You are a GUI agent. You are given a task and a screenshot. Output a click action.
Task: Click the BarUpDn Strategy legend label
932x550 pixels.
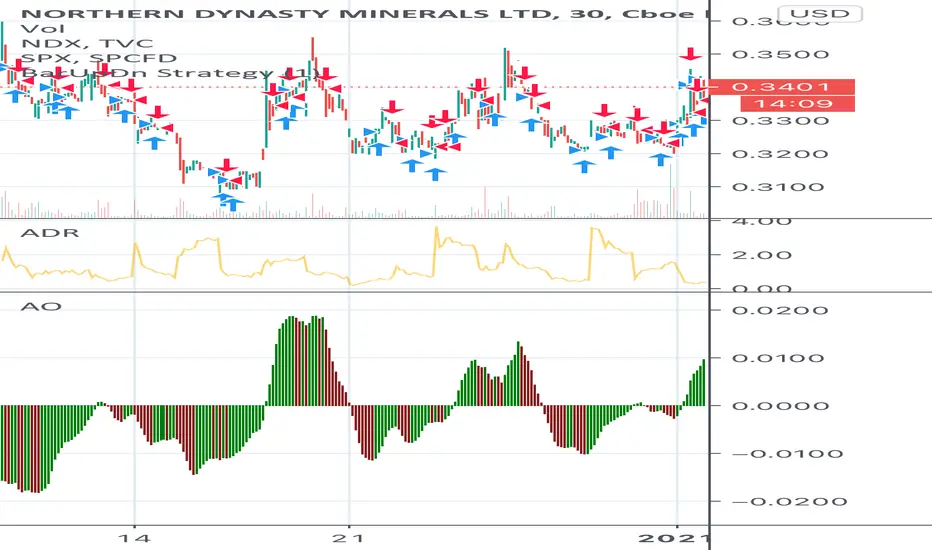pyautogui.click(x=170, y=73)
